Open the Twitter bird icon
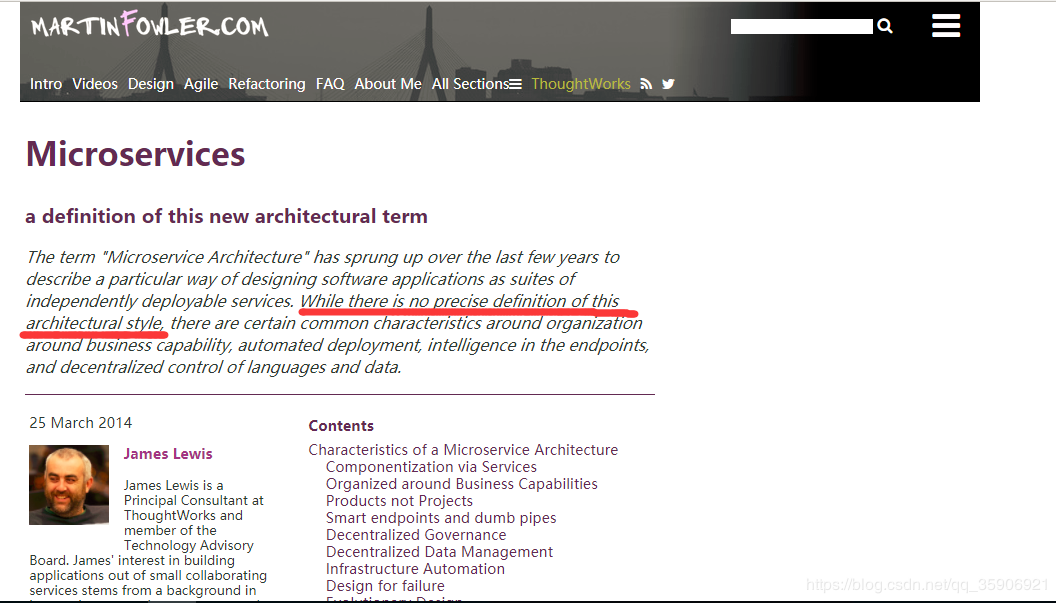 point(668,84)
